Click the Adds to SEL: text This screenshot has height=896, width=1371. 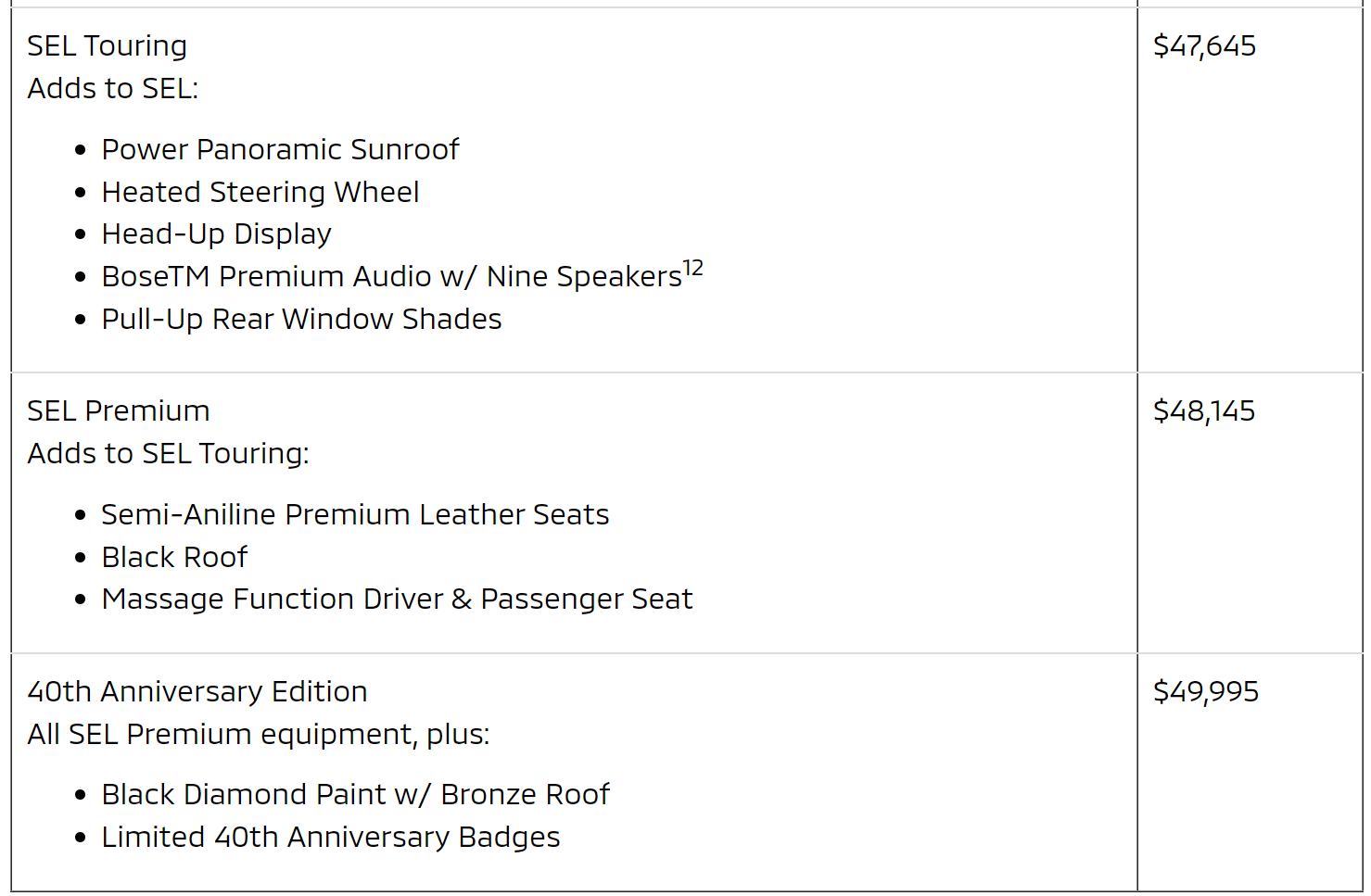click(112, 88)
